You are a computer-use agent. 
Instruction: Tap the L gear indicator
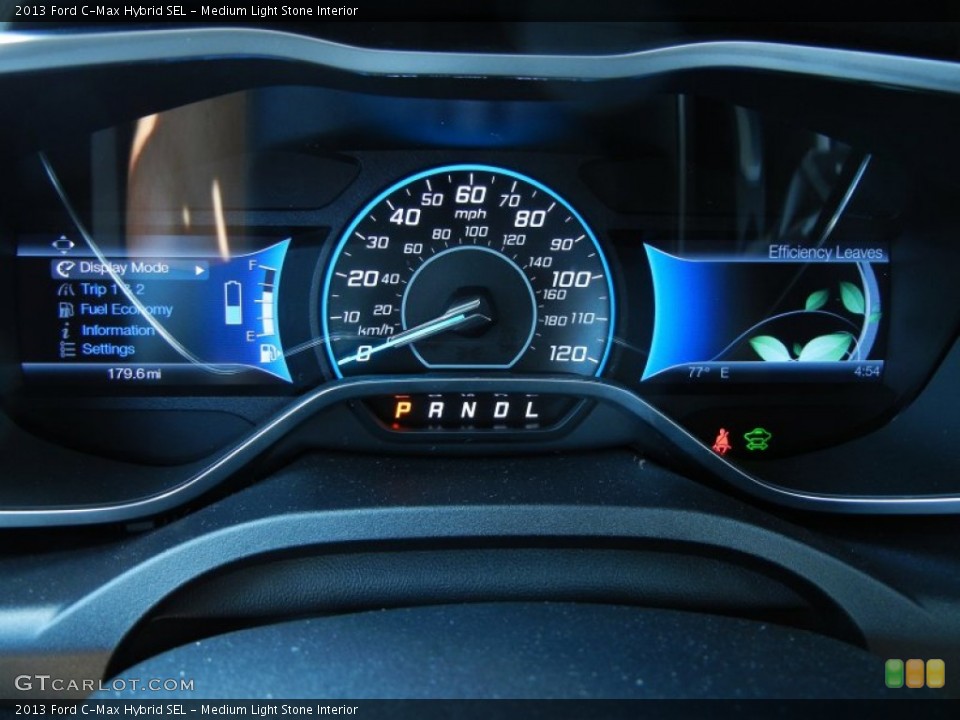point(531,410)
